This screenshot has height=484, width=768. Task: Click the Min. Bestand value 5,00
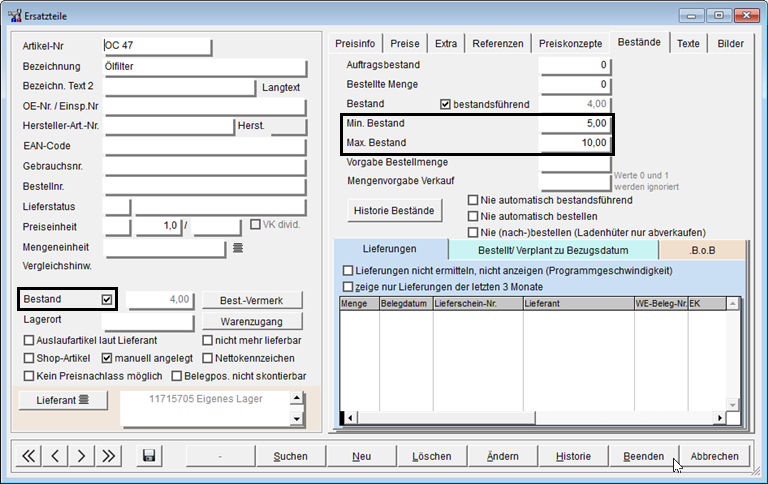coord(575,123)
